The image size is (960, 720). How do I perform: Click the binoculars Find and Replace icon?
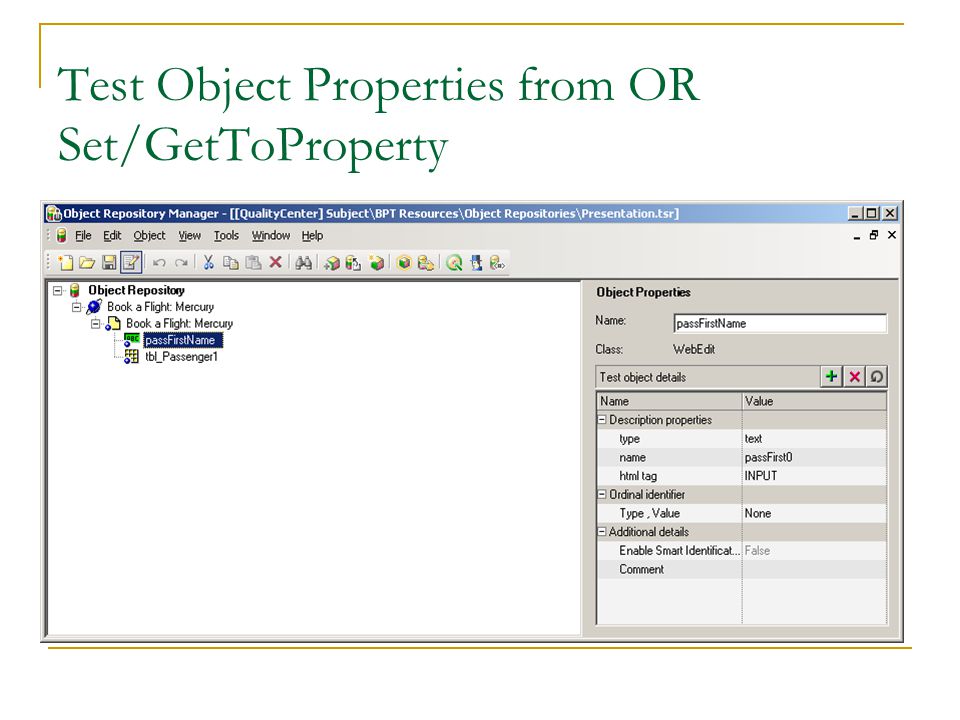[303, 263]
